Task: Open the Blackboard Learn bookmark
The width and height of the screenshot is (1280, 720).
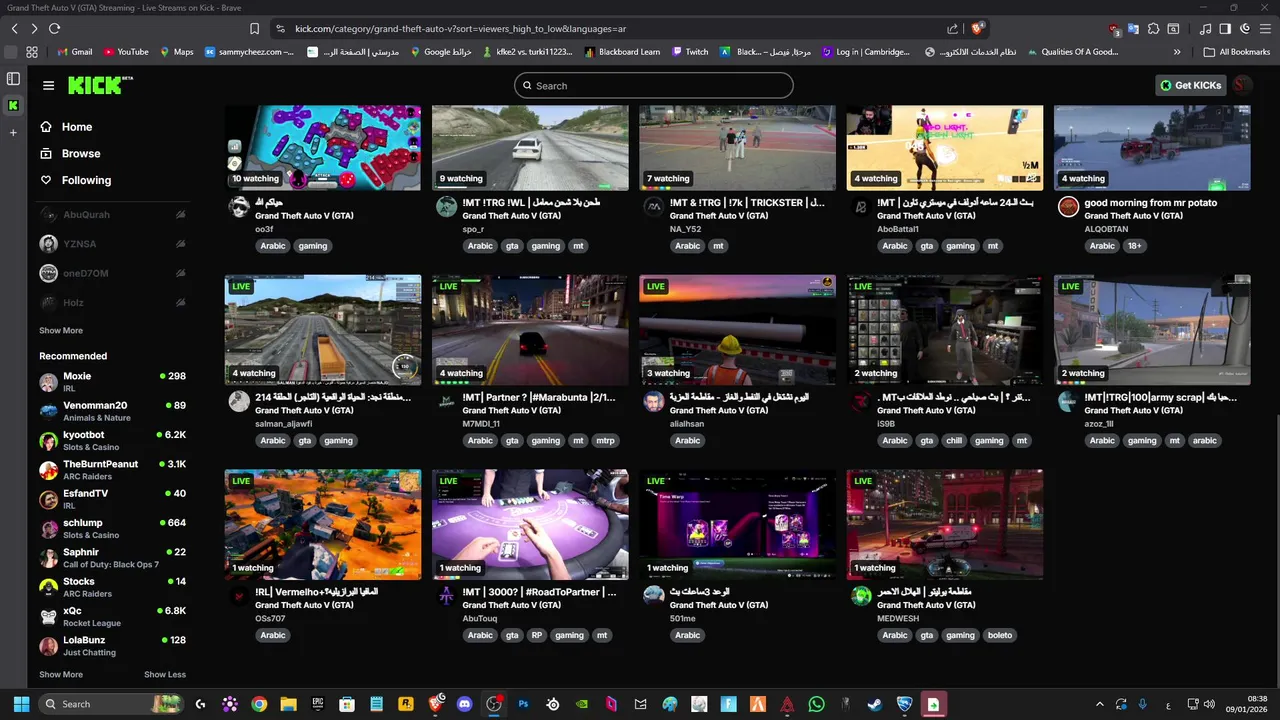Action: tap(622, 52)
